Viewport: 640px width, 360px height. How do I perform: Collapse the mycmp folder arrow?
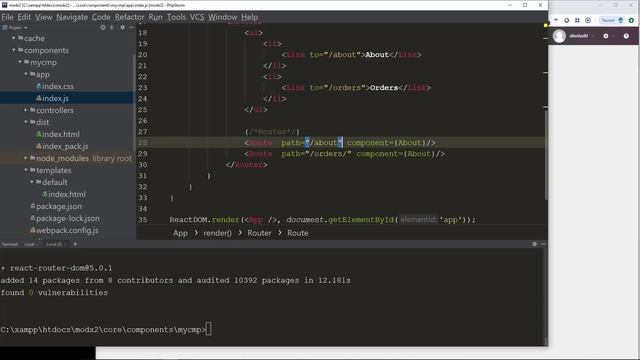20,62
